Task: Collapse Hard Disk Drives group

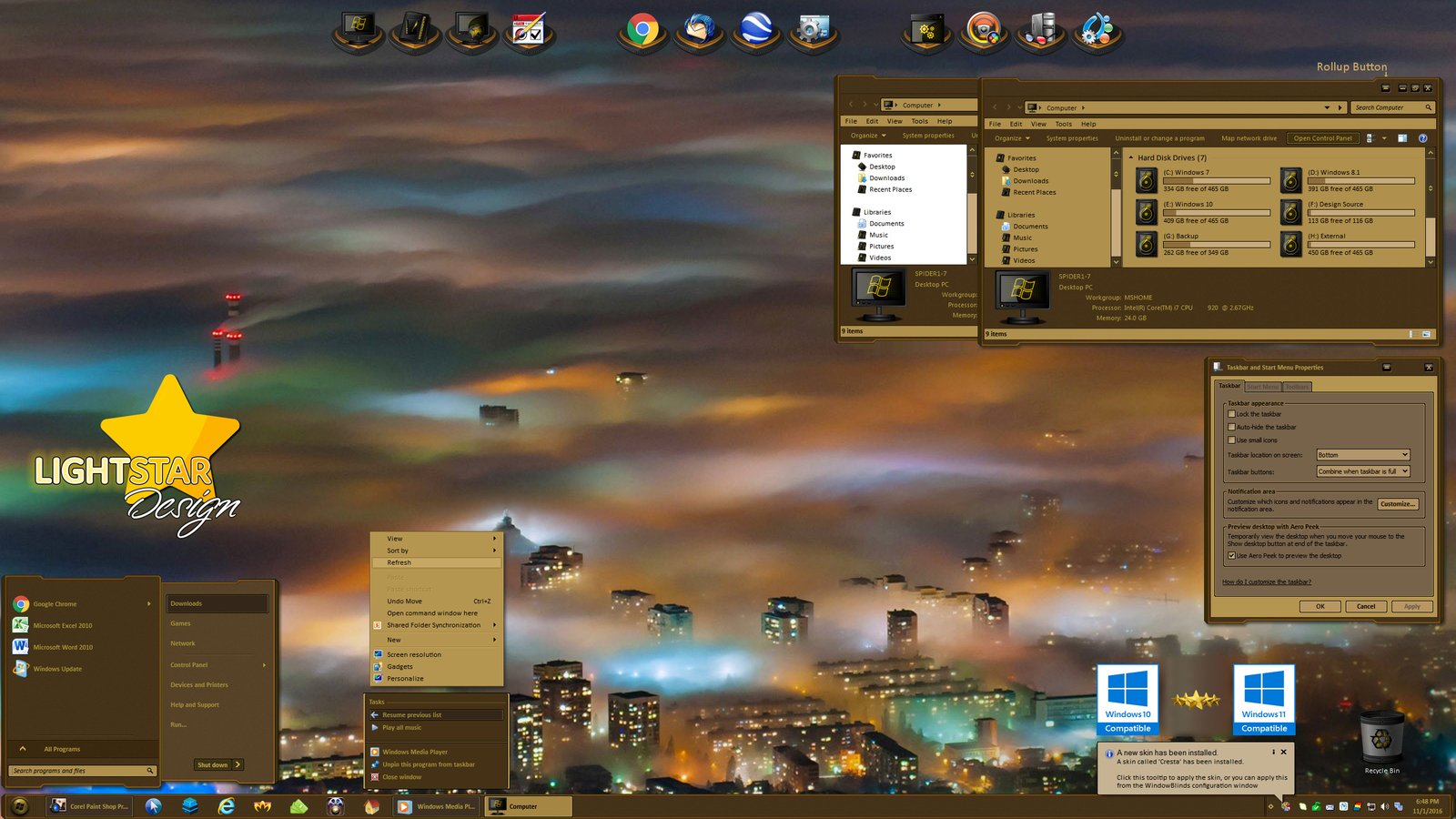Action: pyautogui.click(x=1131, y=157)
